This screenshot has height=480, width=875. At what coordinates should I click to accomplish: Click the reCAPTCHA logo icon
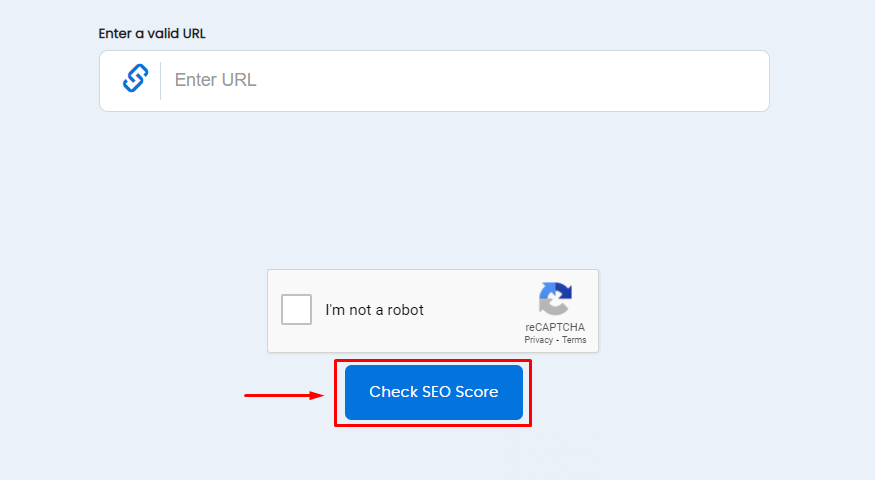pyautogui.click(x=555, y=299)
